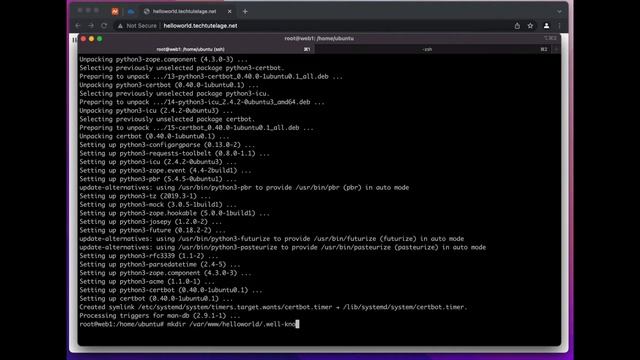The image size is (640, 360).
Task: Click the browser back arrow
Action: tap(78, 26)
